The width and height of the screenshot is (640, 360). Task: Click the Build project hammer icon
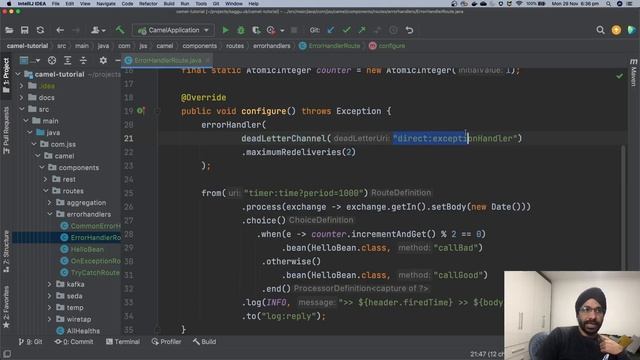[120, 30]
